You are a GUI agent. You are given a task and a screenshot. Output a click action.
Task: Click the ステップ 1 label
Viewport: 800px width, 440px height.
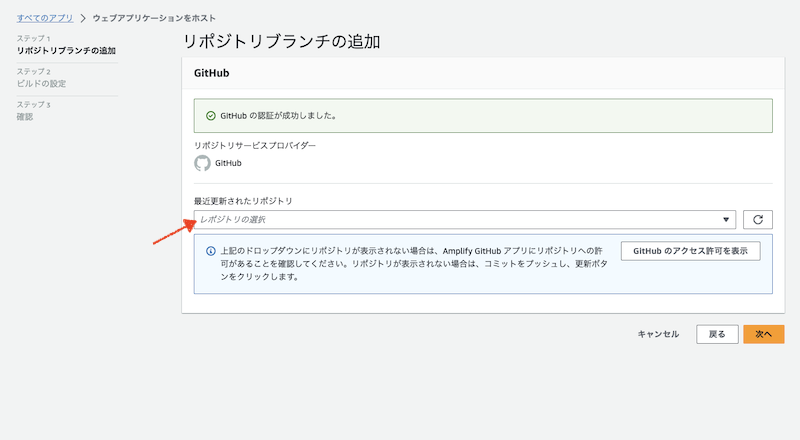coord(34,39)
